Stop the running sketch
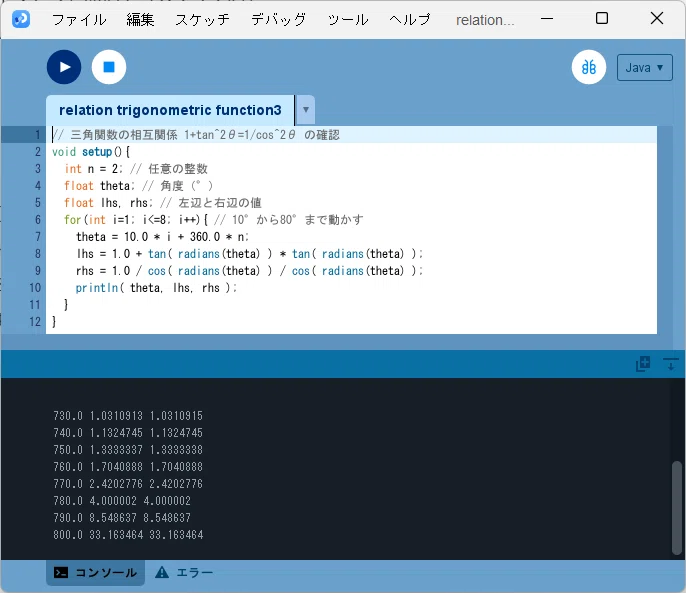This screenshot has height=593, width=686. [x=109, y=67]
